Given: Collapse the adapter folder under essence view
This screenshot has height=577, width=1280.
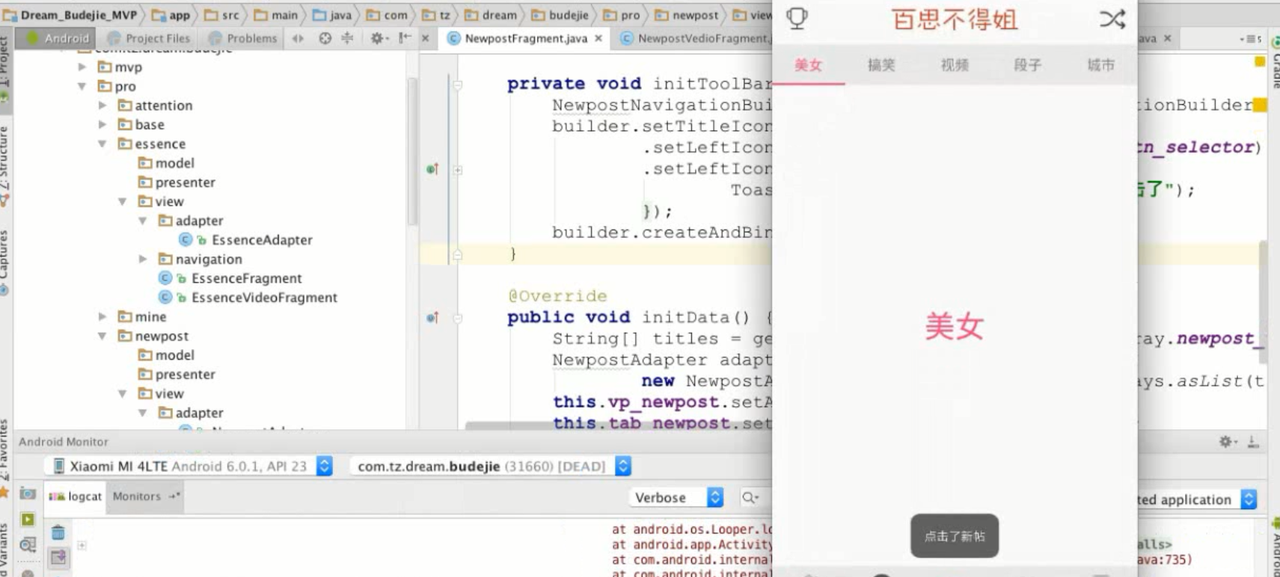Looking at the screenshot, I should tap(143, 220).
